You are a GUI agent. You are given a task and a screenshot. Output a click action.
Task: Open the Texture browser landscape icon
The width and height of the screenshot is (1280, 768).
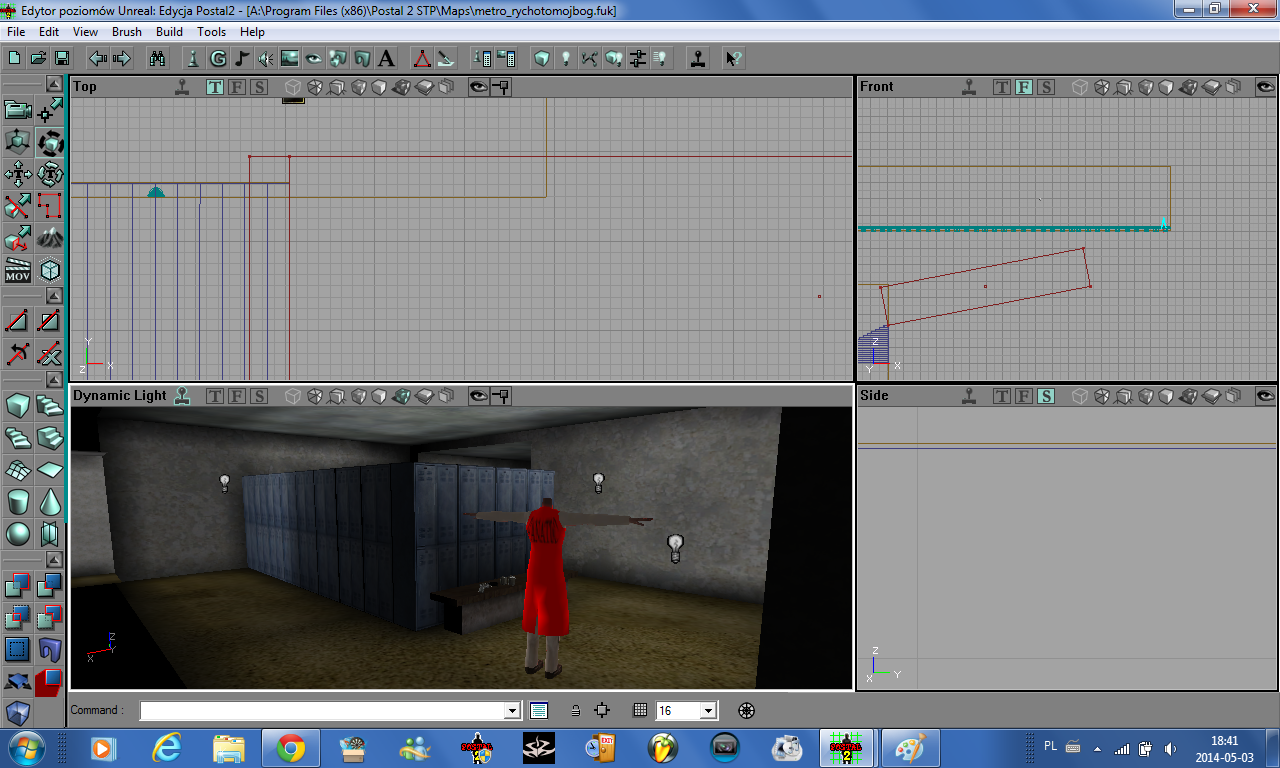pyautogui.click(x=290, y=58)
